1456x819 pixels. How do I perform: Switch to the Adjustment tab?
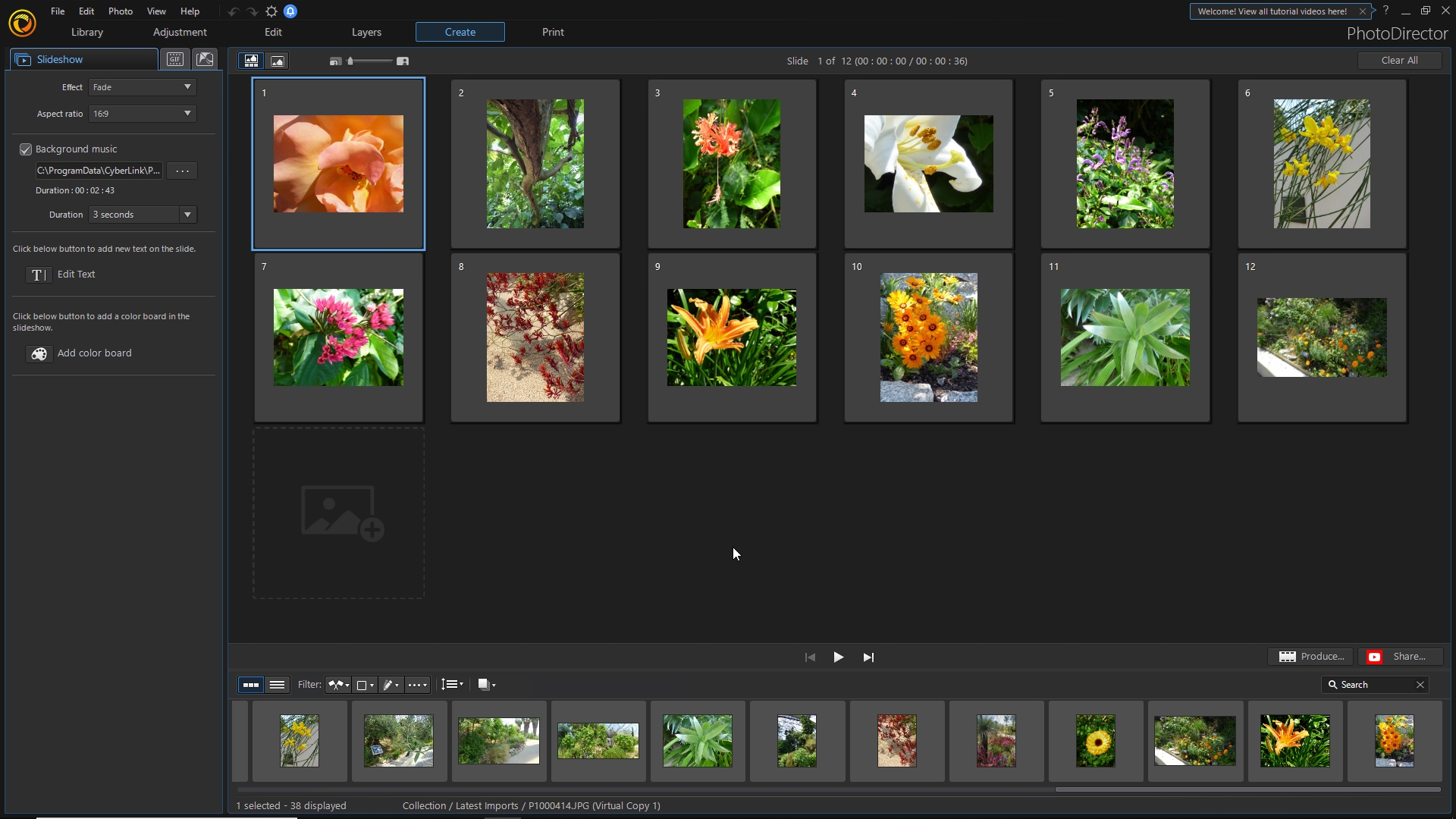[x=180, y=32]
